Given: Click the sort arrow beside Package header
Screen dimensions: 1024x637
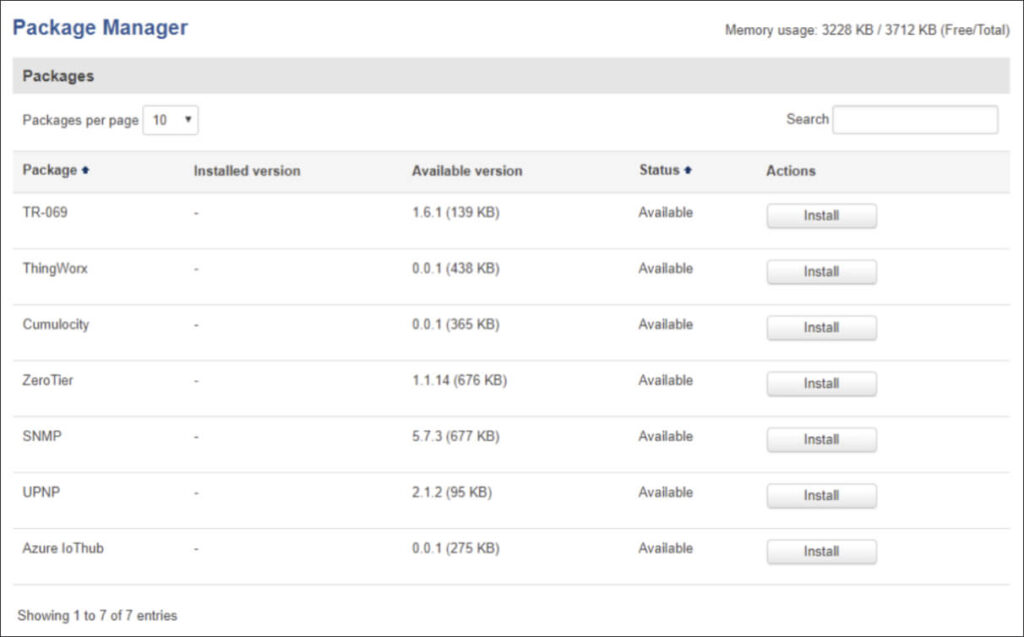Looking at the screenshot, I should 85,170.
